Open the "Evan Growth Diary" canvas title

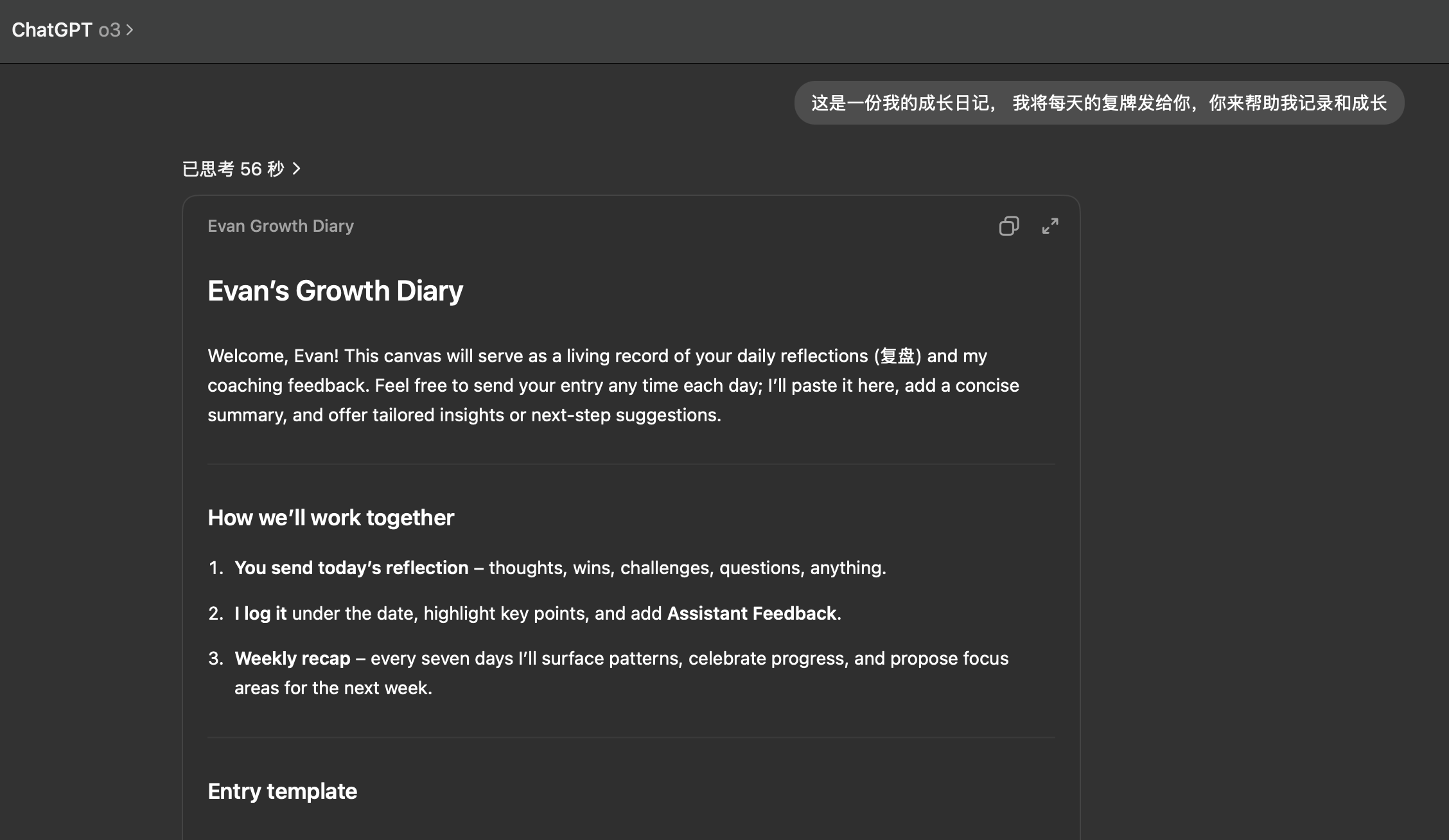(x=281, y=226)
